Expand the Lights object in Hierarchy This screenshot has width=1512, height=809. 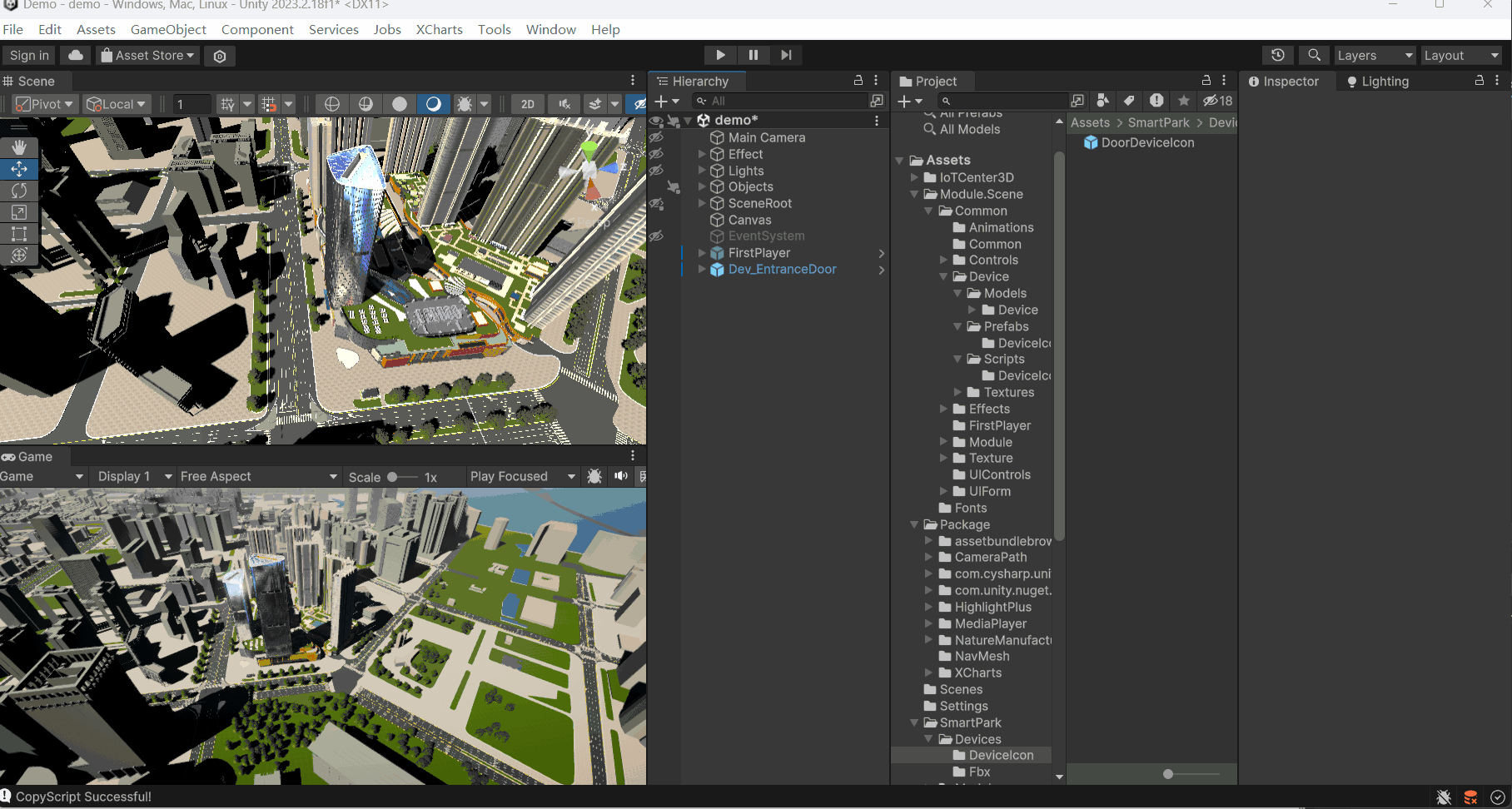pyautogui.click(x=702, y=171)
